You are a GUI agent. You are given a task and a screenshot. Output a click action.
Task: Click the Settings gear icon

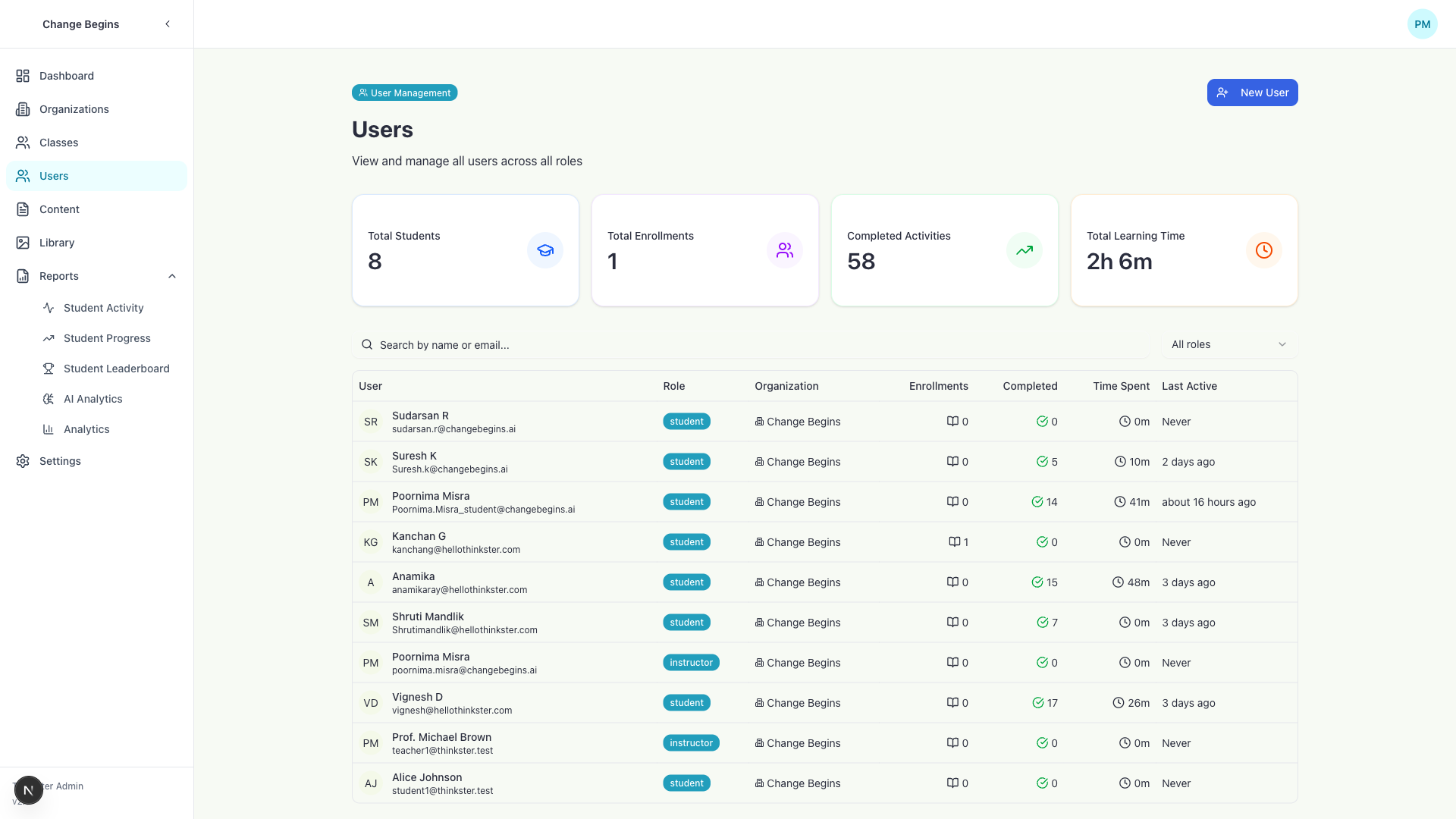(23, 461)
